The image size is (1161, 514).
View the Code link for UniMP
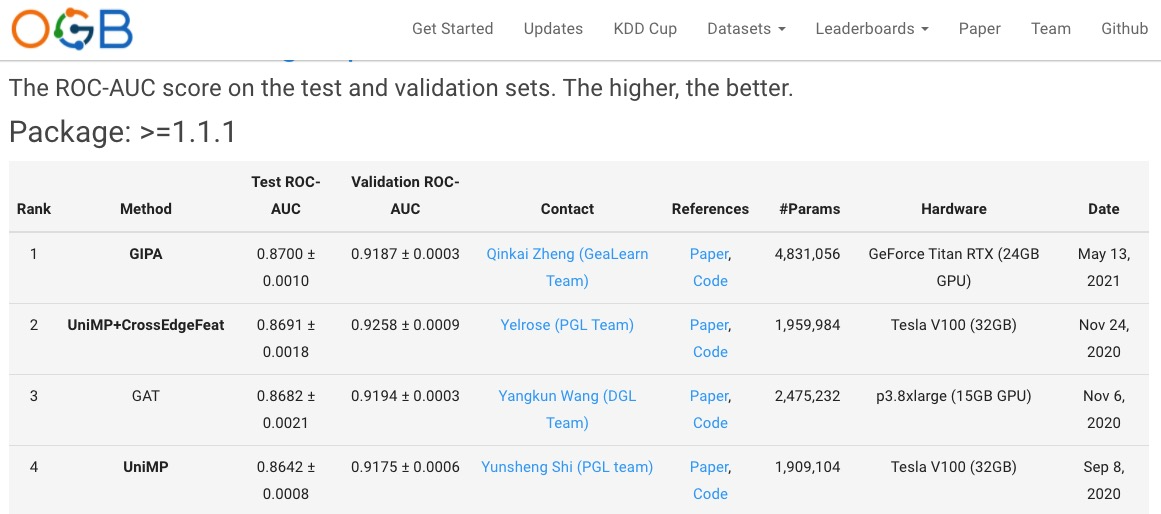pos(710,494)
